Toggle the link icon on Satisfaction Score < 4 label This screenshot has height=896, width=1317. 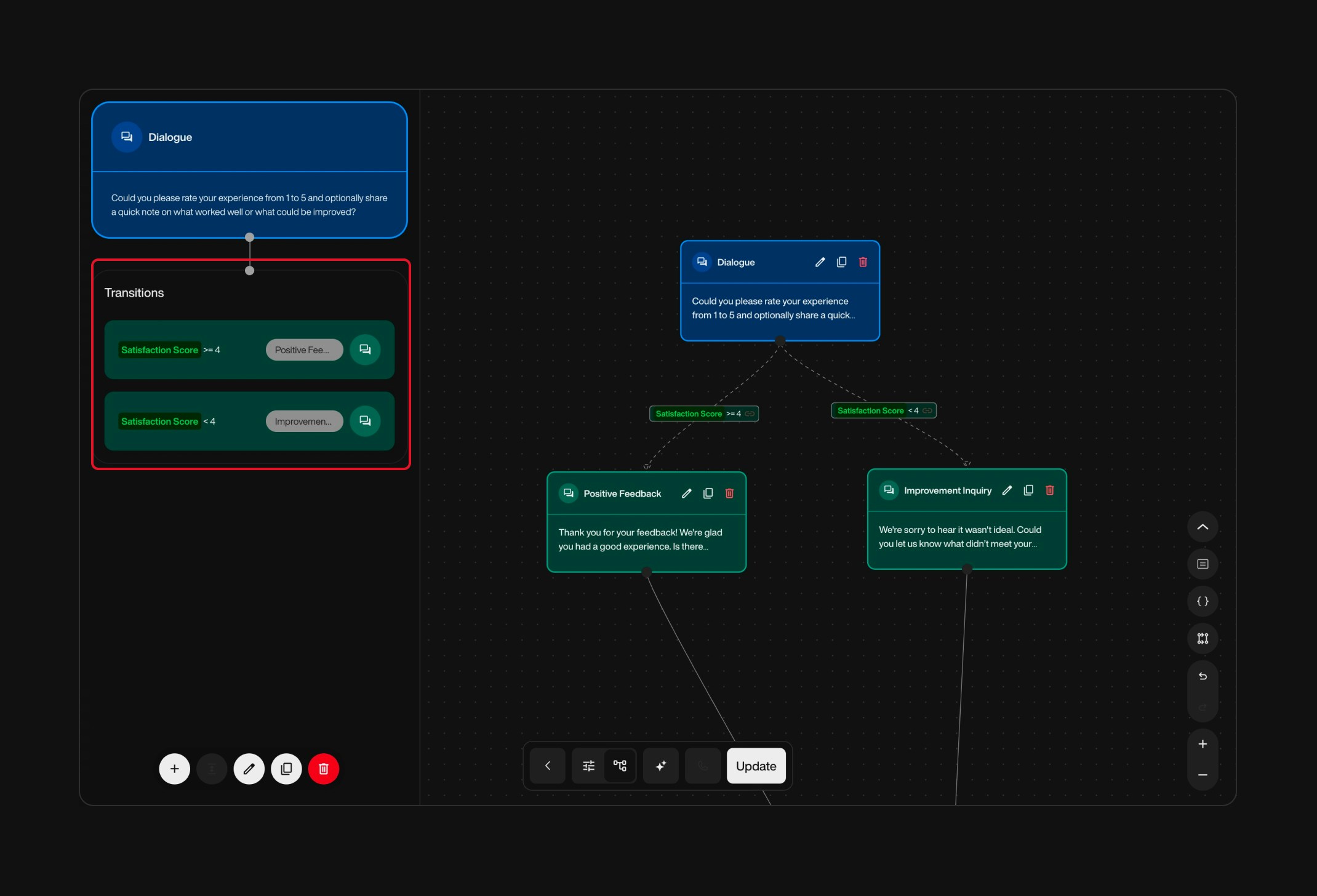coord(927,410)
